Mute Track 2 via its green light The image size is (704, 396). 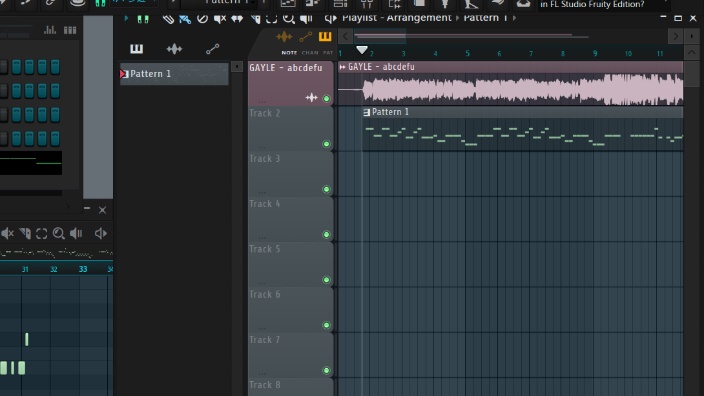tap(326, 144)
